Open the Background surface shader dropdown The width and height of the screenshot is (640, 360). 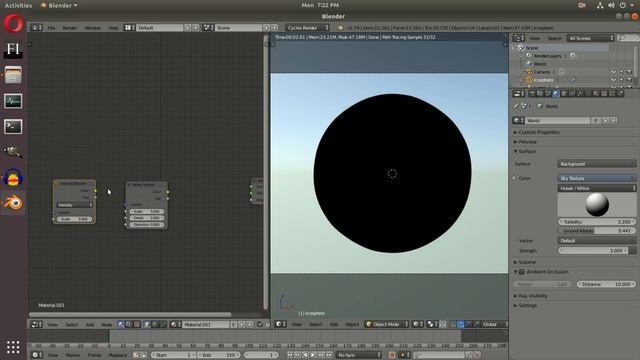(597, 164)
